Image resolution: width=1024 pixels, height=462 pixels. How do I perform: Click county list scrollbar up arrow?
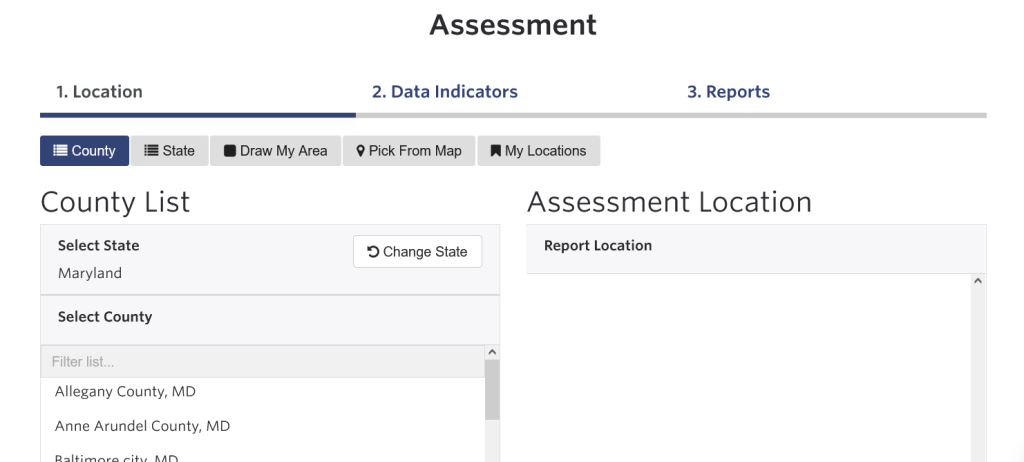coord(492,352)
